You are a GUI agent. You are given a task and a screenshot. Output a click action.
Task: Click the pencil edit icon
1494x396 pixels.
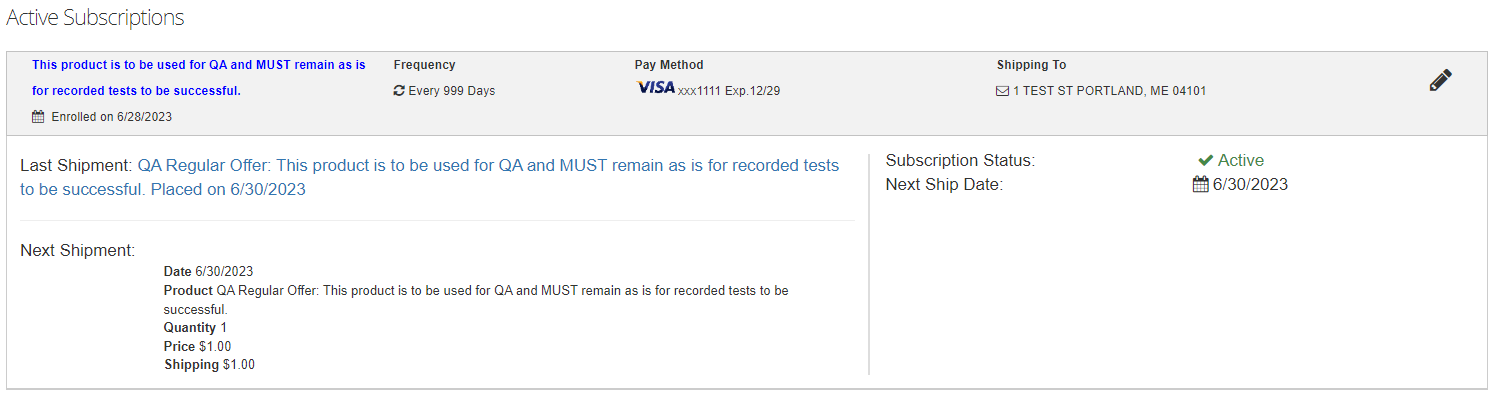1440,81
